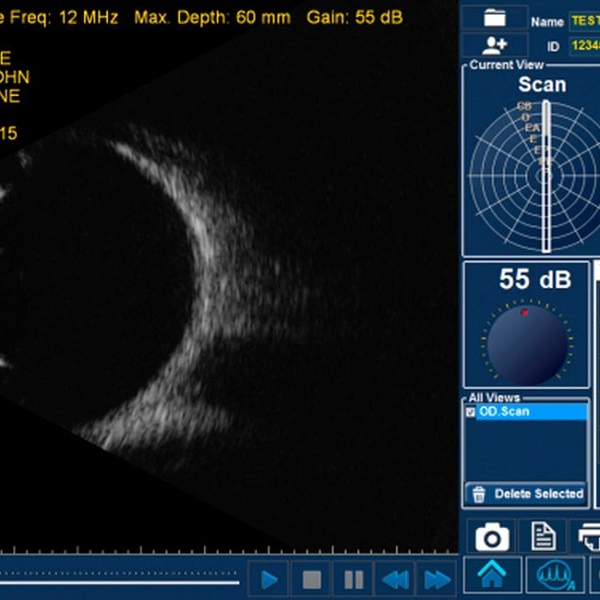Click the Scan label in Current View

pyautogui.click(x=542, y=85)
